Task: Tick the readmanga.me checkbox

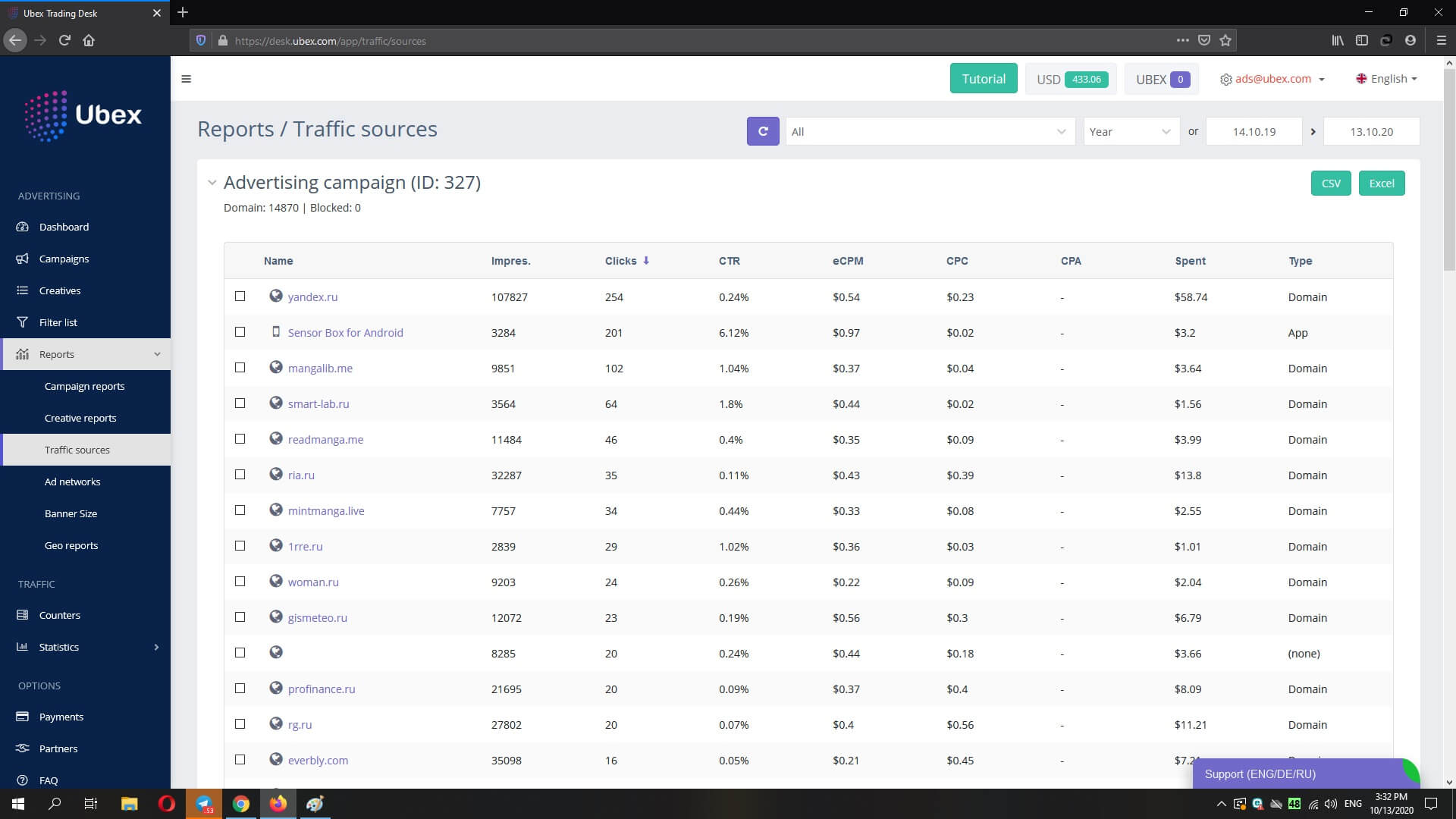Action: [x=240, y=439]
